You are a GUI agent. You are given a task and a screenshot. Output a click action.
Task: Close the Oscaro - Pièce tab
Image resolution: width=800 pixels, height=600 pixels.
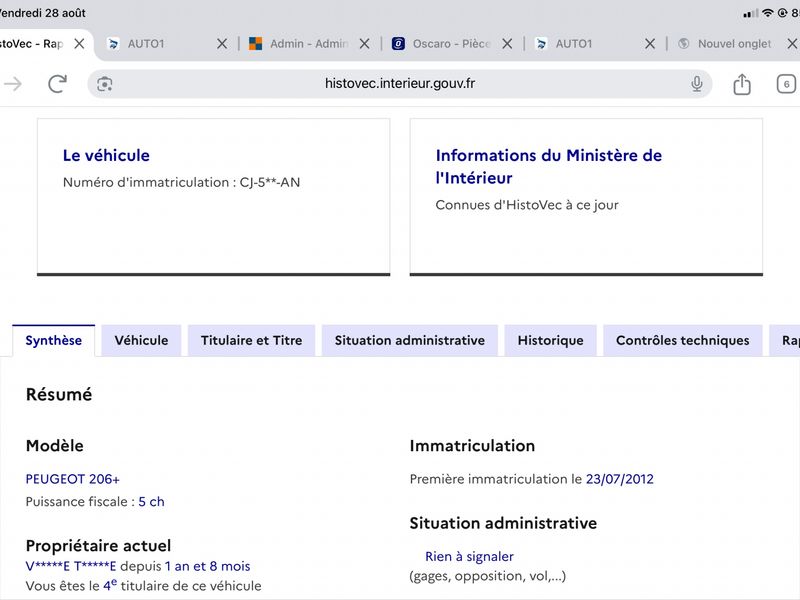[x=507, y=44]
